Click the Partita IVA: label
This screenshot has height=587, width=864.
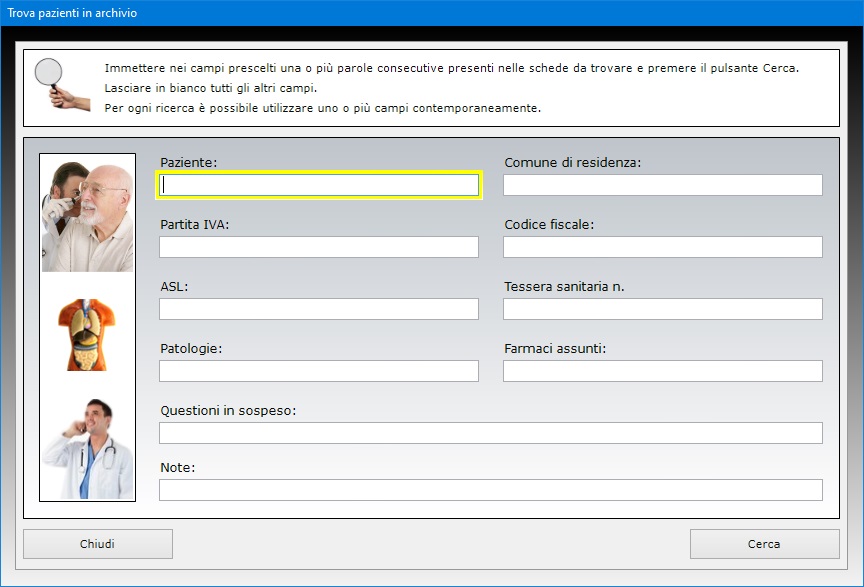[x=195, y=224]
